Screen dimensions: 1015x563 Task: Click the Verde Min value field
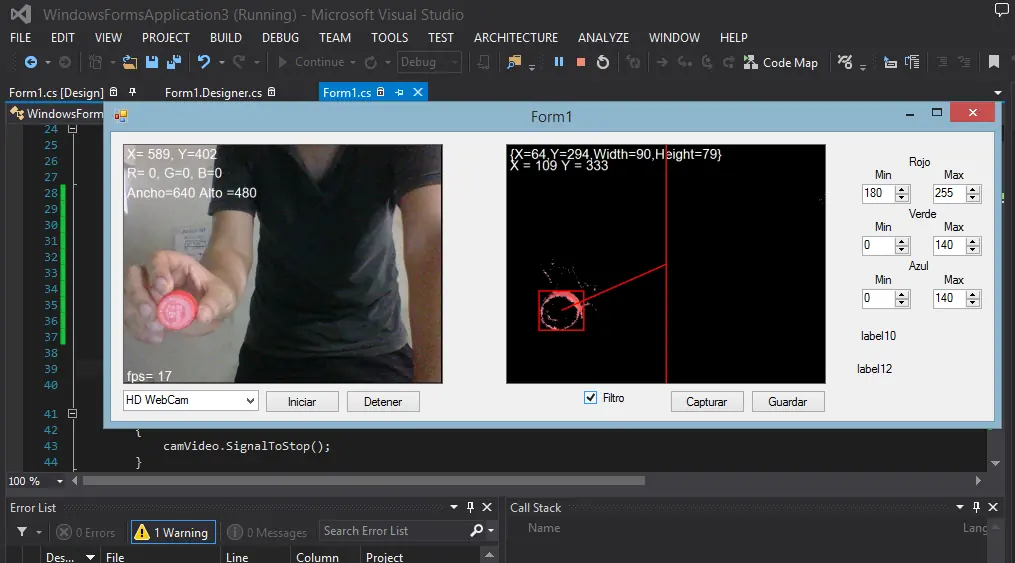coord(878,245)
